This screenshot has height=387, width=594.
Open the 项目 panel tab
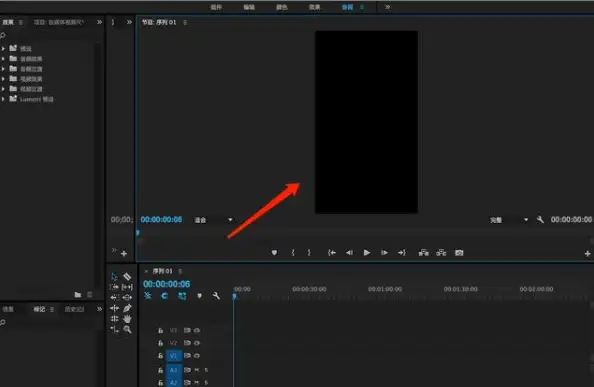click(59, 22)
